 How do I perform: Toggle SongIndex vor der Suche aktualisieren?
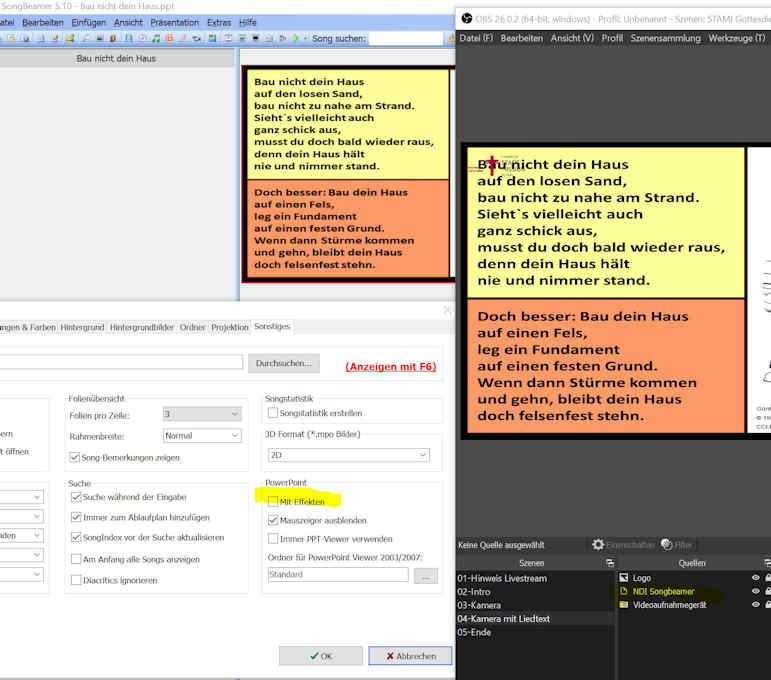(x=76, y=537)
